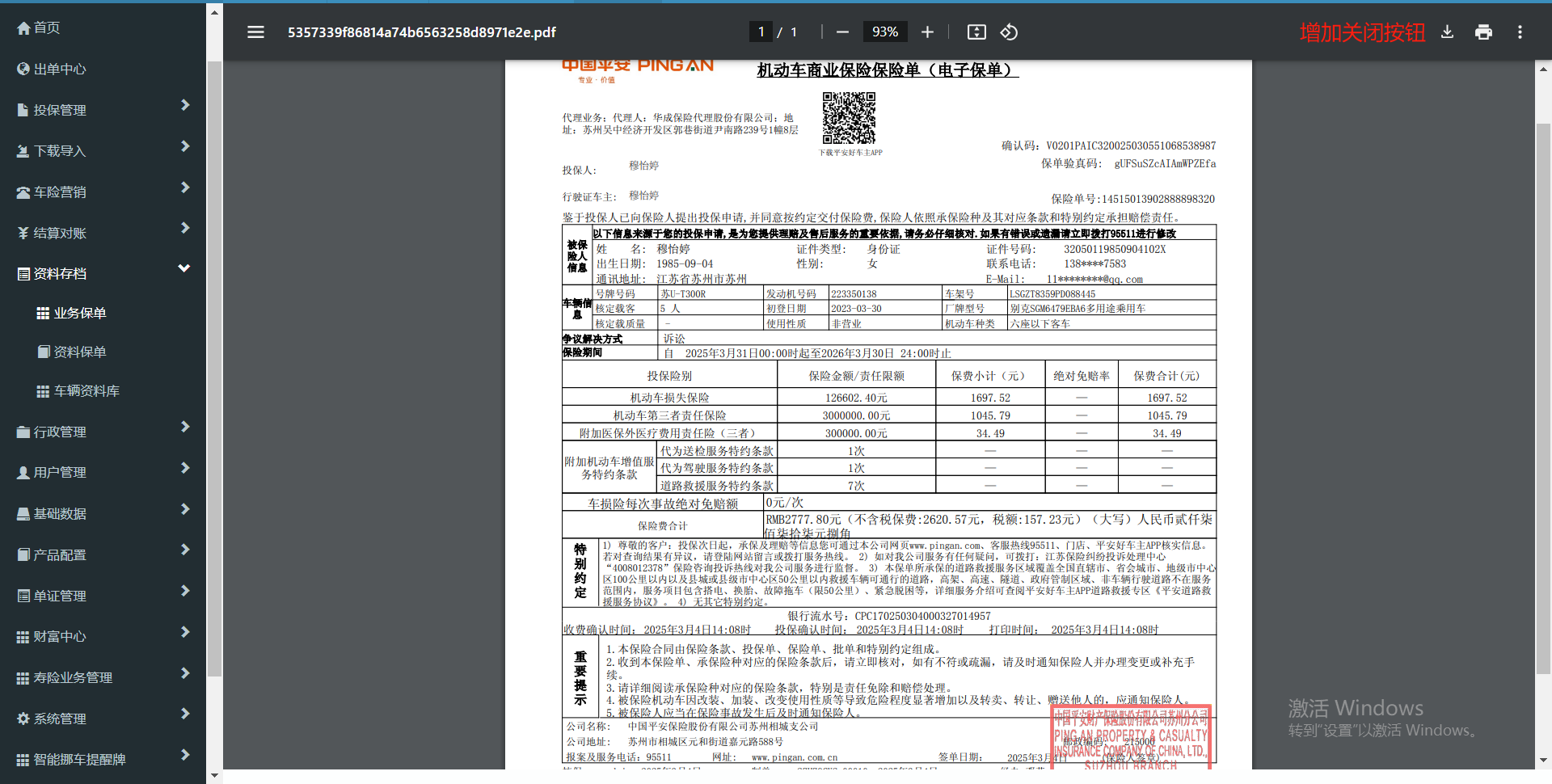Collapse the 资料存档 submenu chevron
The image size is (1552, 784).
(184, 268)
